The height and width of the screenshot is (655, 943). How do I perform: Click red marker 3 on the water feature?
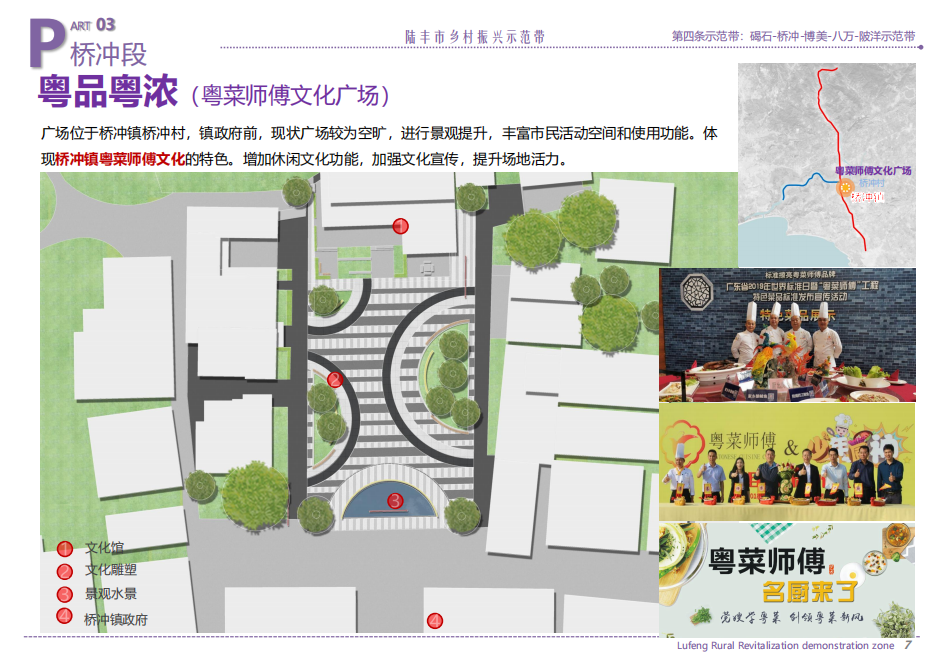[395, 500]
